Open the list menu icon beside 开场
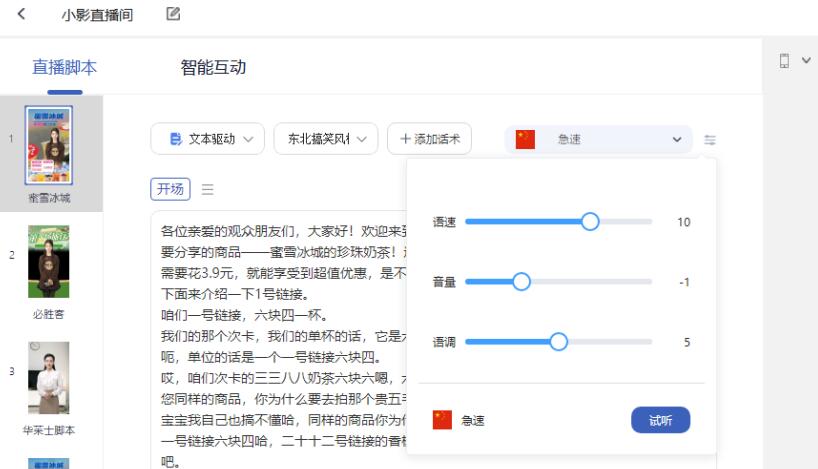 (x=208, y=189)
